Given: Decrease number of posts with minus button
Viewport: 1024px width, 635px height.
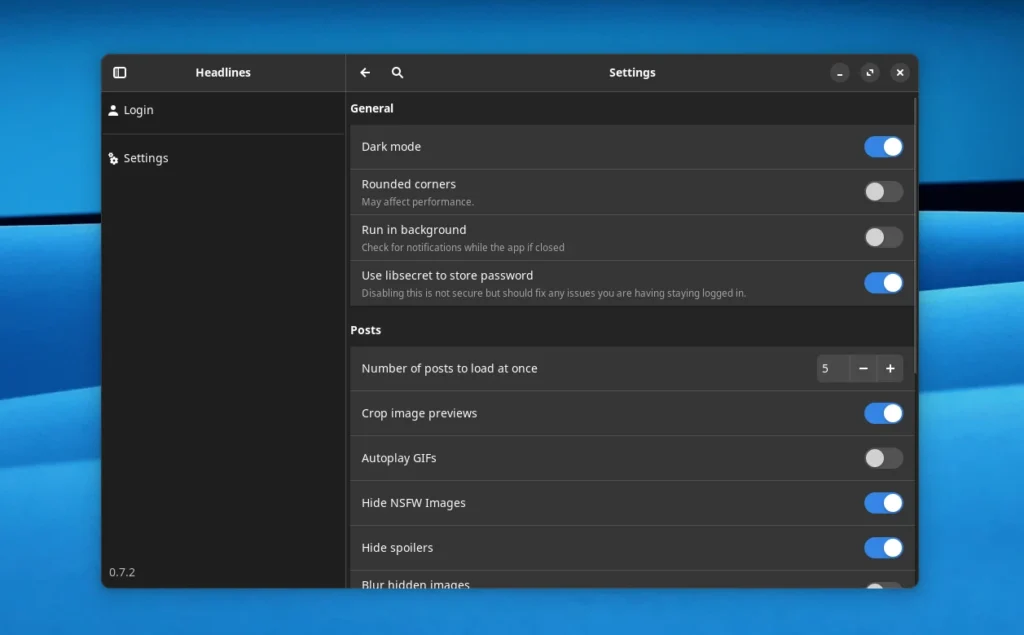Looking at the screenshot, I should 863,369.
